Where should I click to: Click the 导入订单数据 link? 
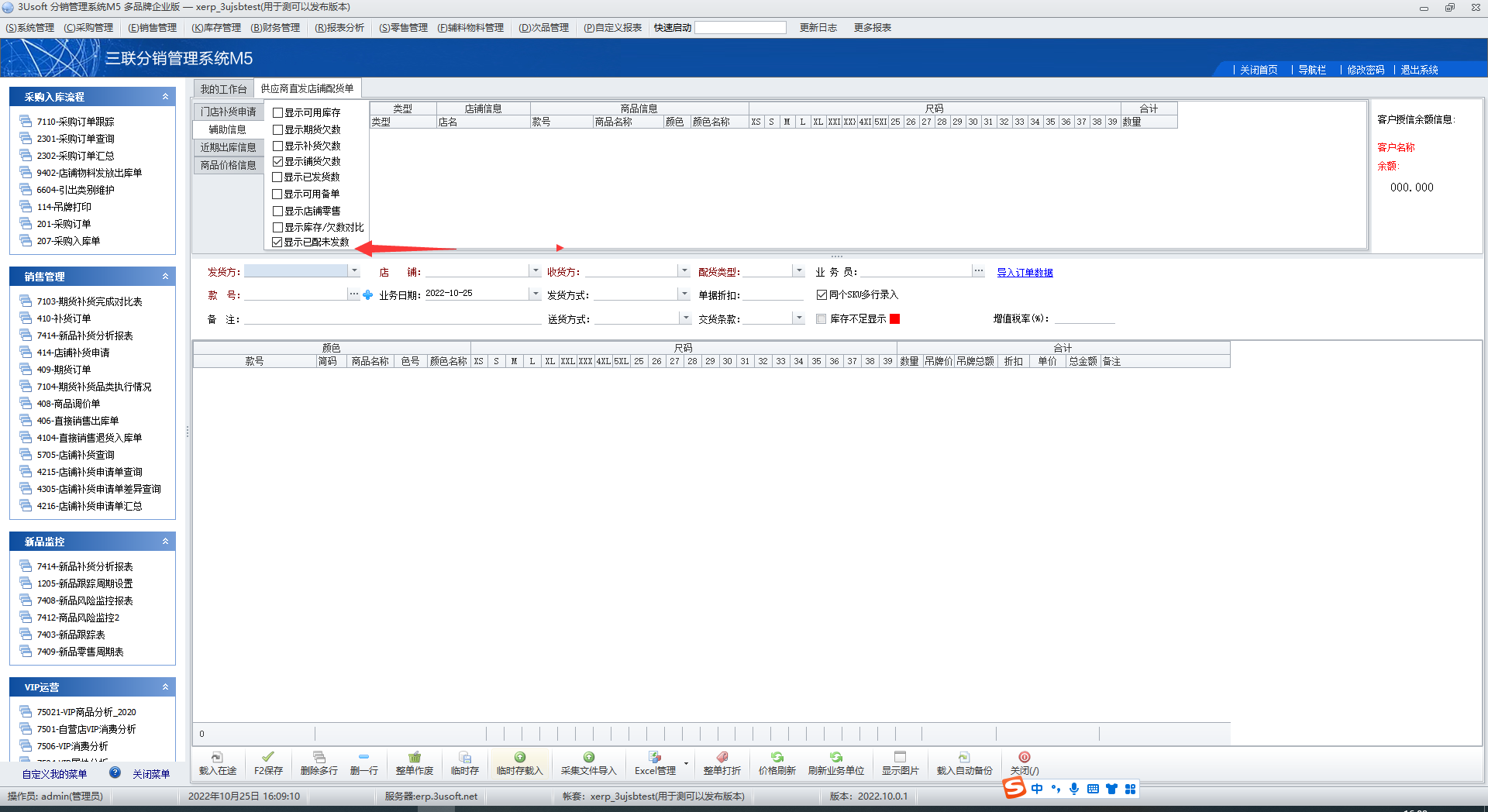[x=1025, y=273]
